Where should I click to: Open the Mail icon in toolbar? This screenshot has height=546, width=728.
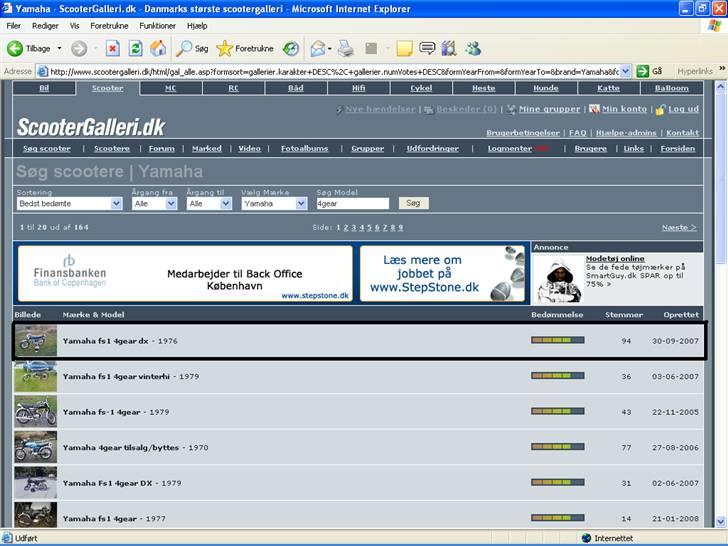click(318, 48)
